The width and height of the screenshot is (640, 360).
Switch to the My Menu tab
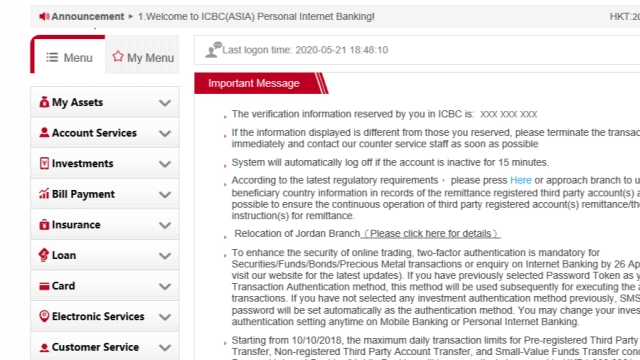click(x=142, y=56)
